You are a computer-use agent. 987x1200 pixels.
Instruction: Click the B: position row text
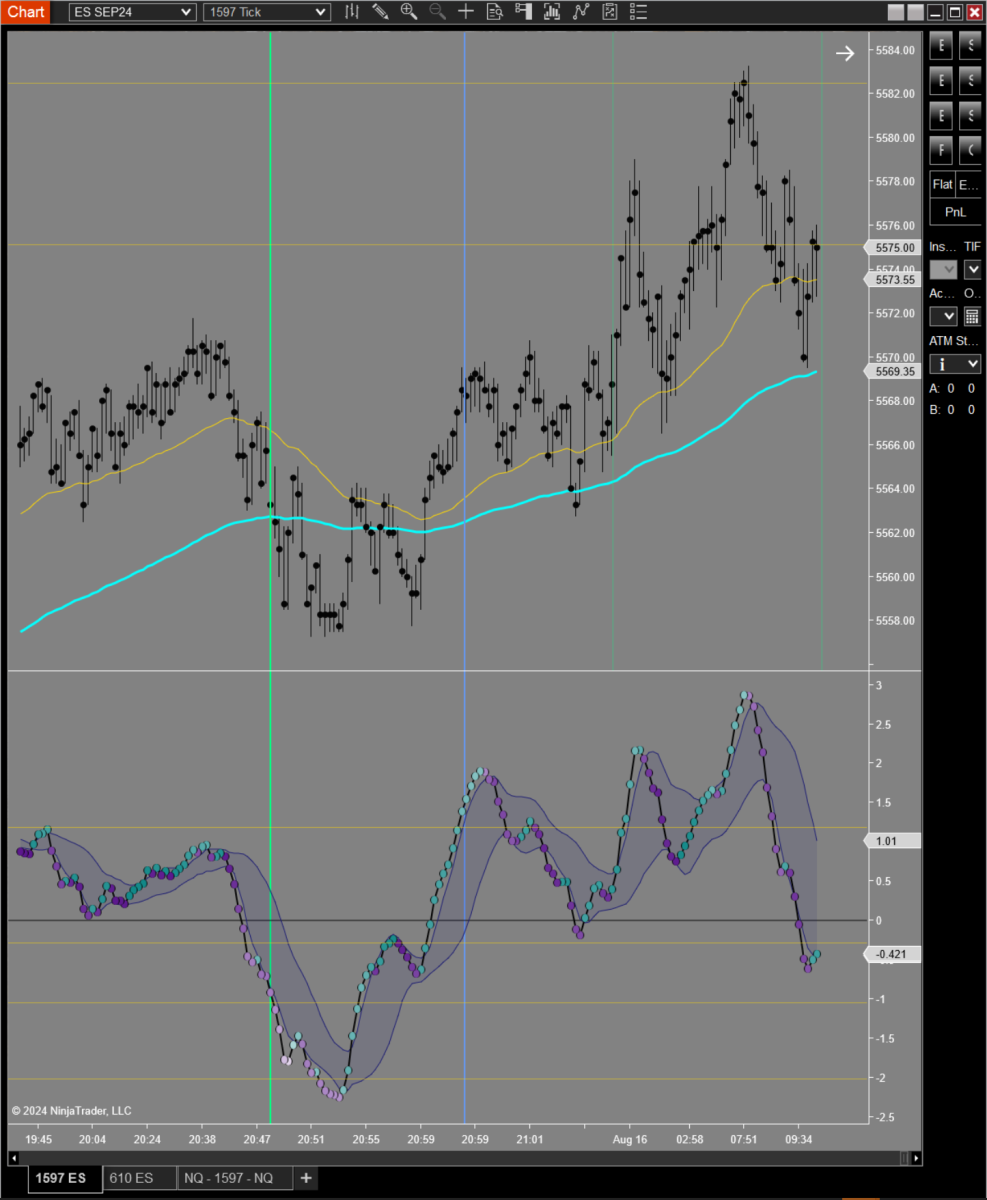(954, 409)
